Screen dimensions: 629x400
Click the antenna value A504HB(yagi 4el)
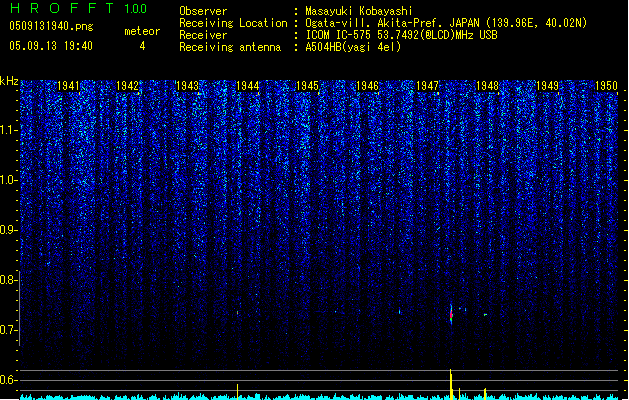pyautogui.click(x=353, y=47)
